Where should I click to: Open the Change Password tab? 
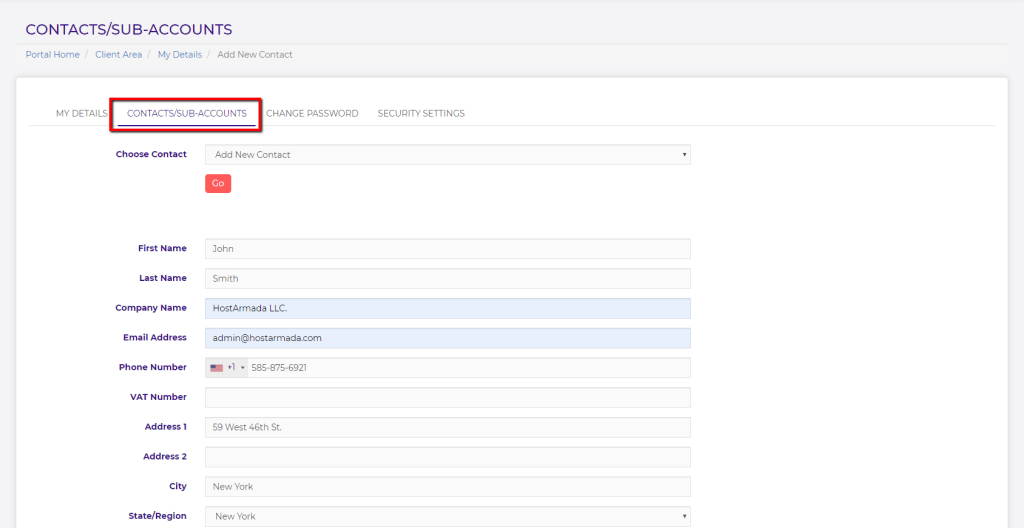(x=312, y=114)
